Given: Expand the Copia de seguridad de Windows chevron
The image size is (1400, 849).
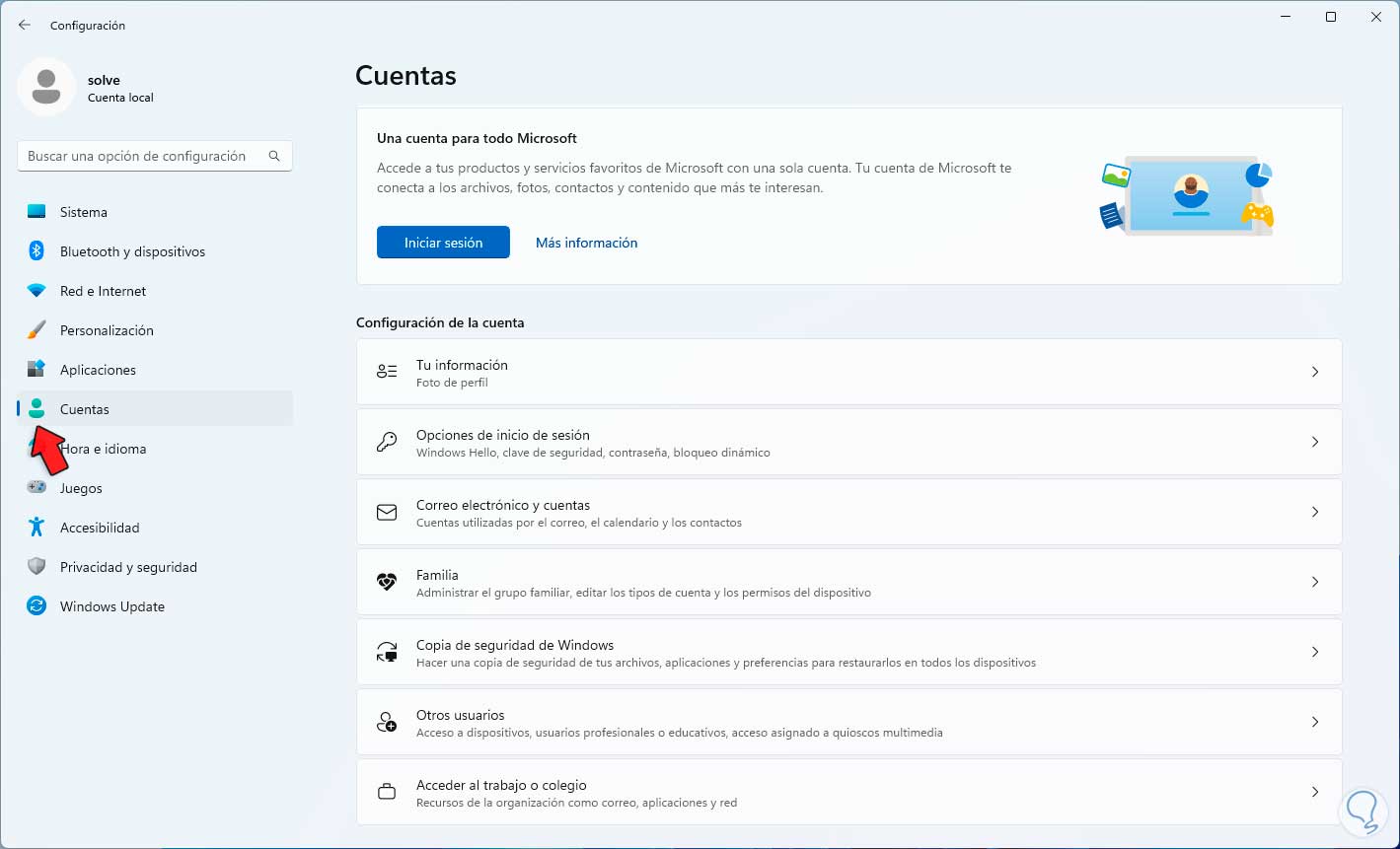Looking at the screenshot, I should point(1315,652).
